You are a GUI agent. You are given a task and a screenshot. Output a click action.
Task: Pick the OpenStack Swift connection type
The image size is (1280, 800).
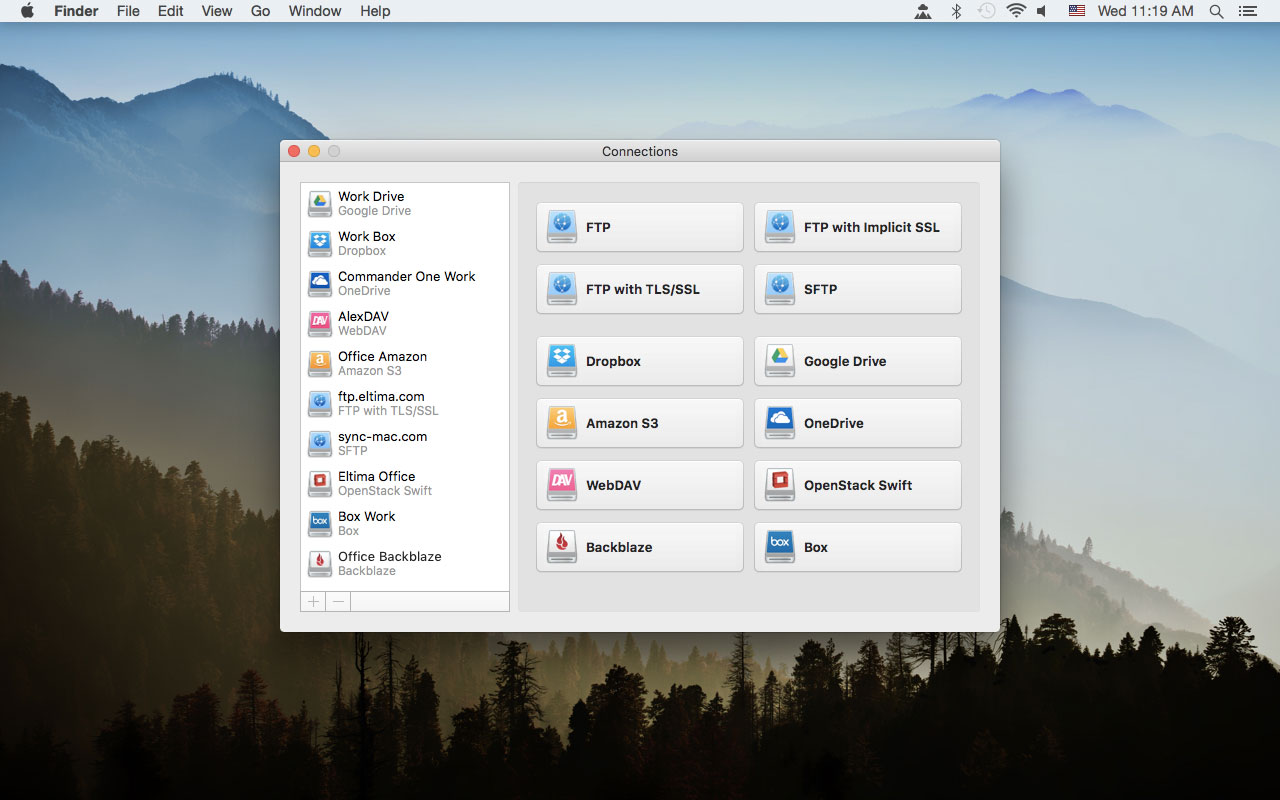857,485
